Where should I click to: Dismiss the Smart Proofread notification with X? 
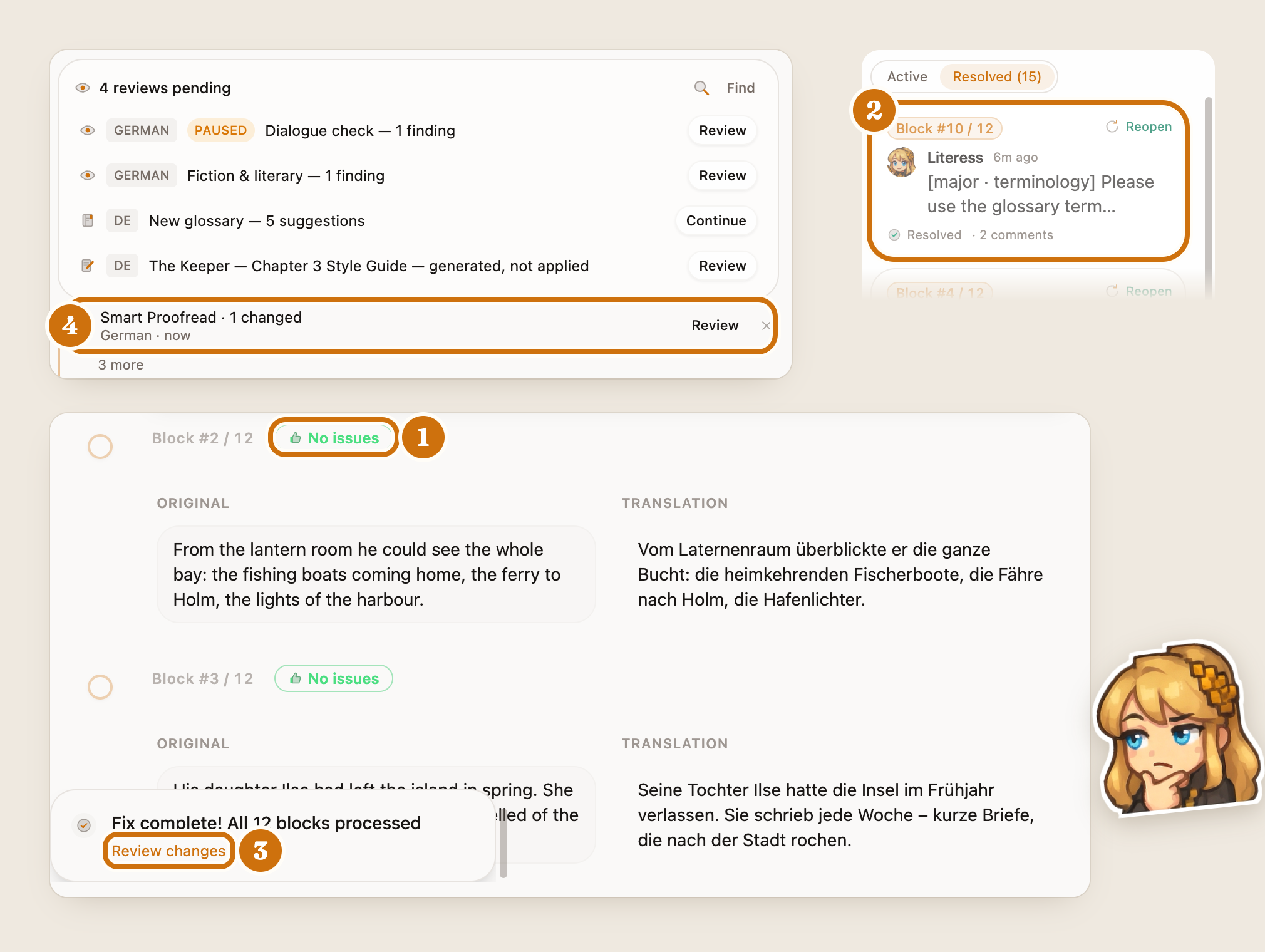point(765,325)
